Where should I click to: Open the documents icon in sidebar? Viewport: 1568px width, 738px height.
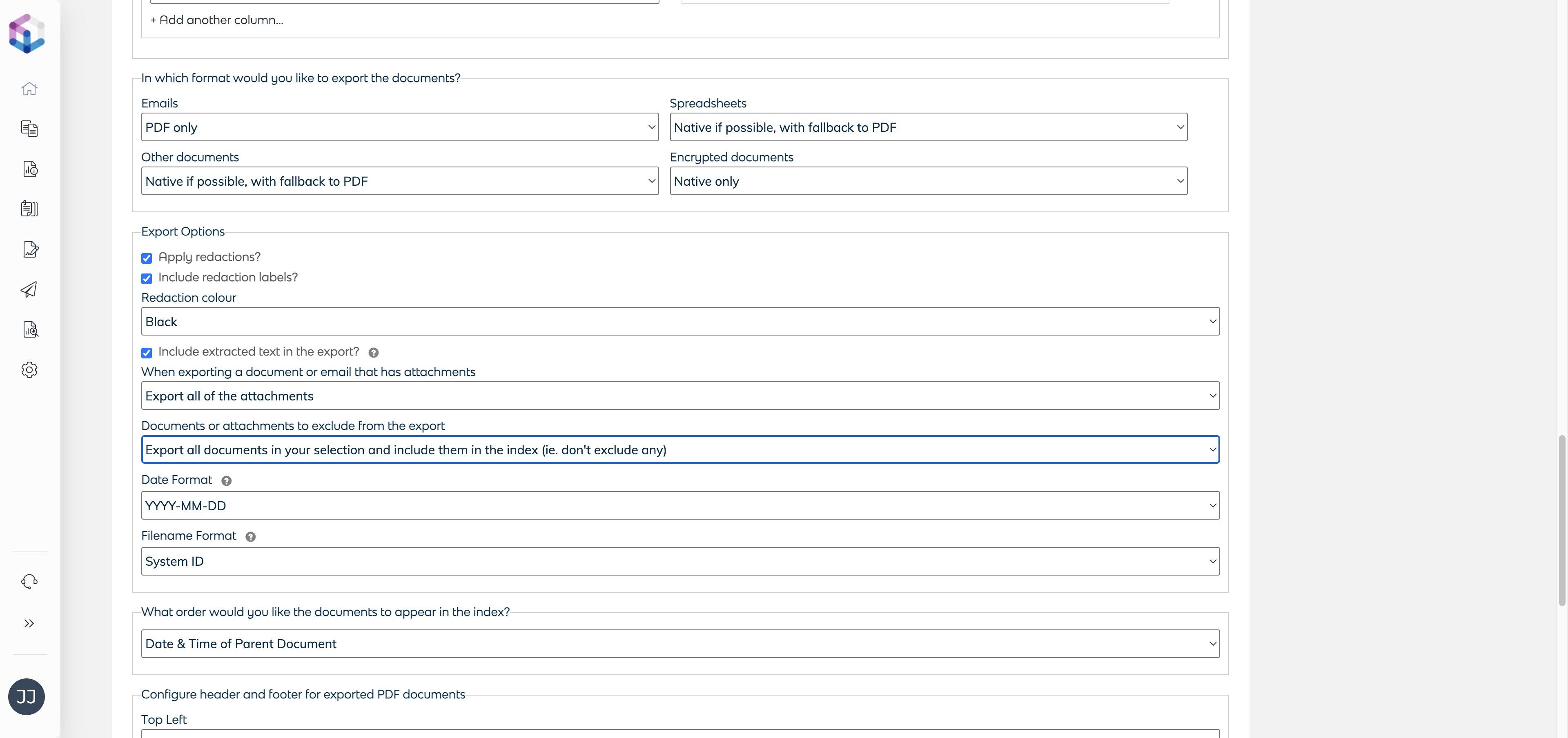29,128
